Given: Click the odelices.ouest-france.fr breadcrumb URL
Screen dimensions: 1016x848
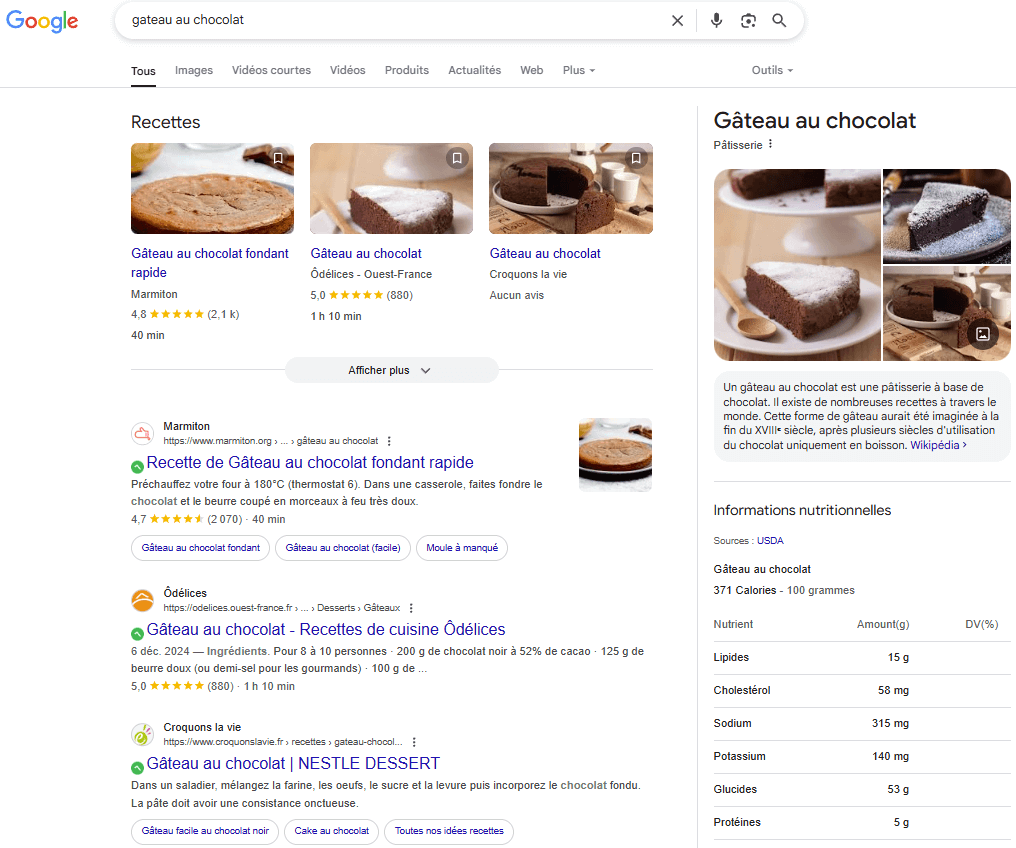Looking at the screenshot, I should click(x=282, y=608).
